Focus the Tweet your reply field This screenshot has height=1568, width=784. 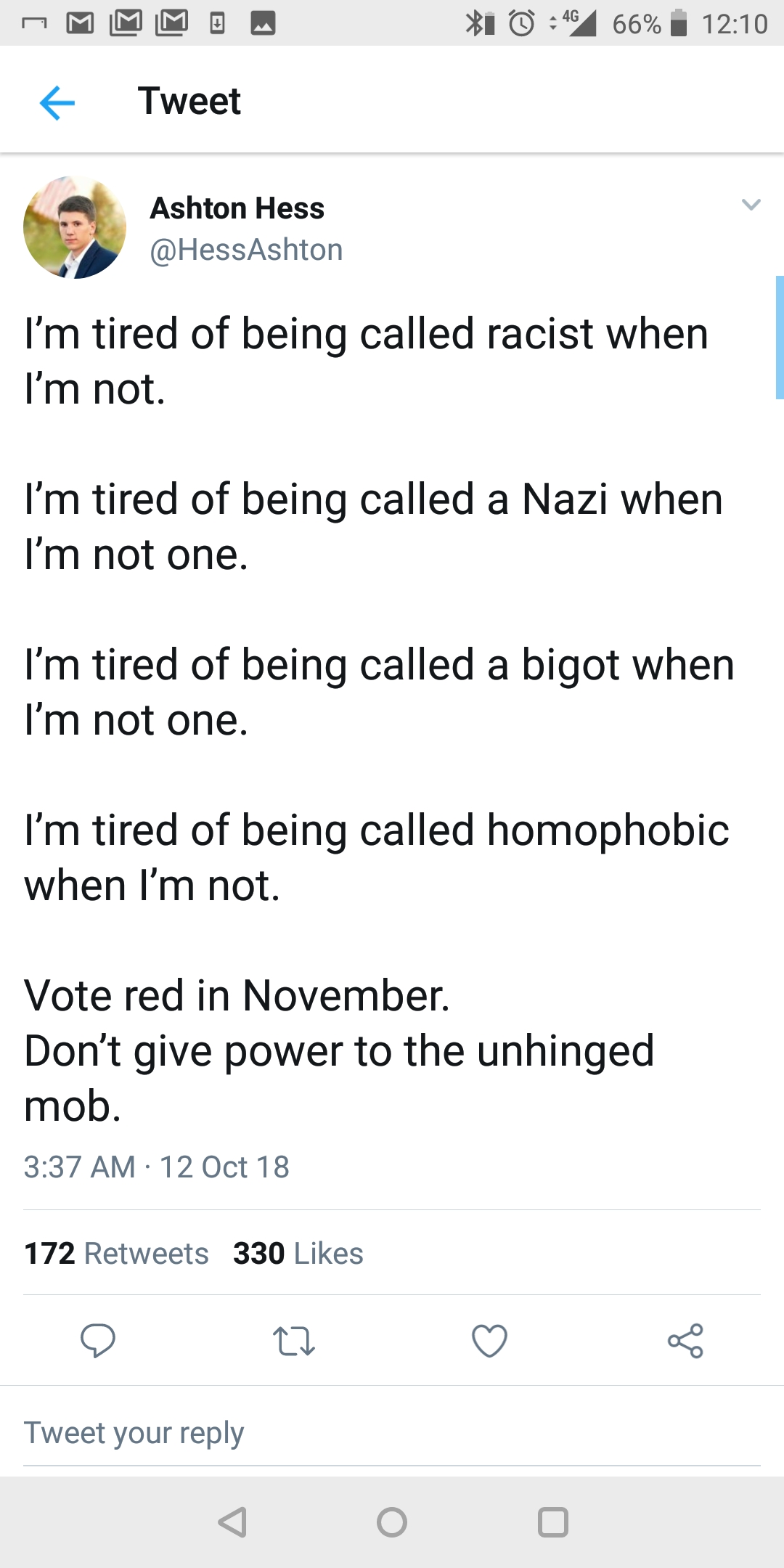[x=392, y=1433]
